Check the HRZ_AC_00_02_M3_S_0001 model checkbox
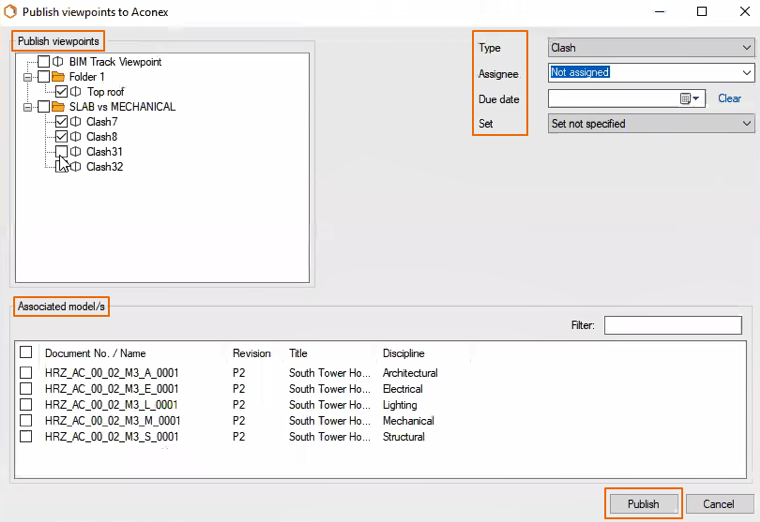 pos(26,437)
